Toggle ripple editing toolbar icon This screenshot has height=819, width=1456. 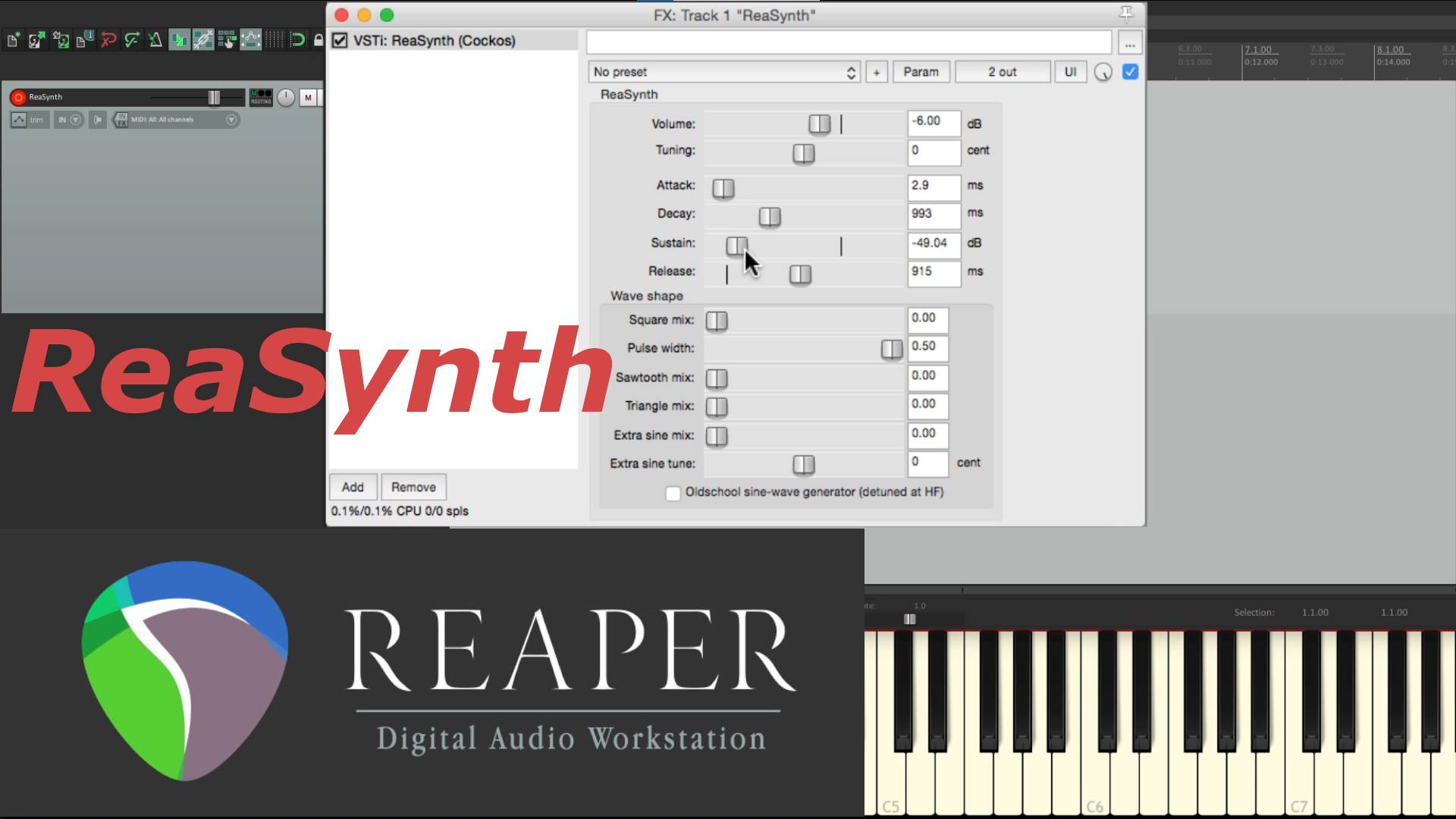[x=227, y=39]
